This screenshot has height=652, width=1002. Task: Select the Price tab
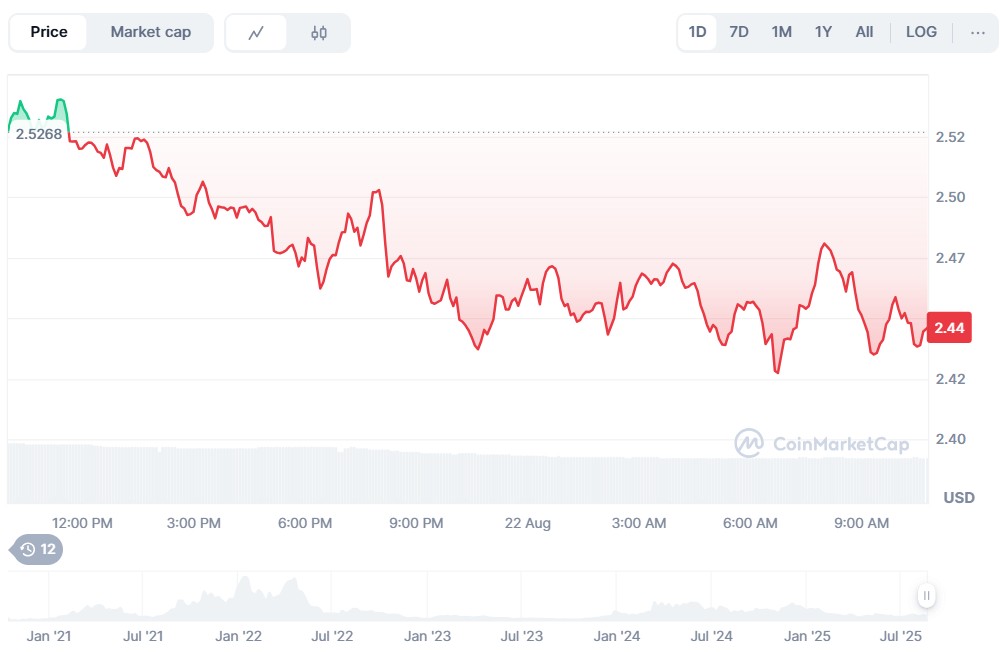pyautogui.click(x=49, y=32)
